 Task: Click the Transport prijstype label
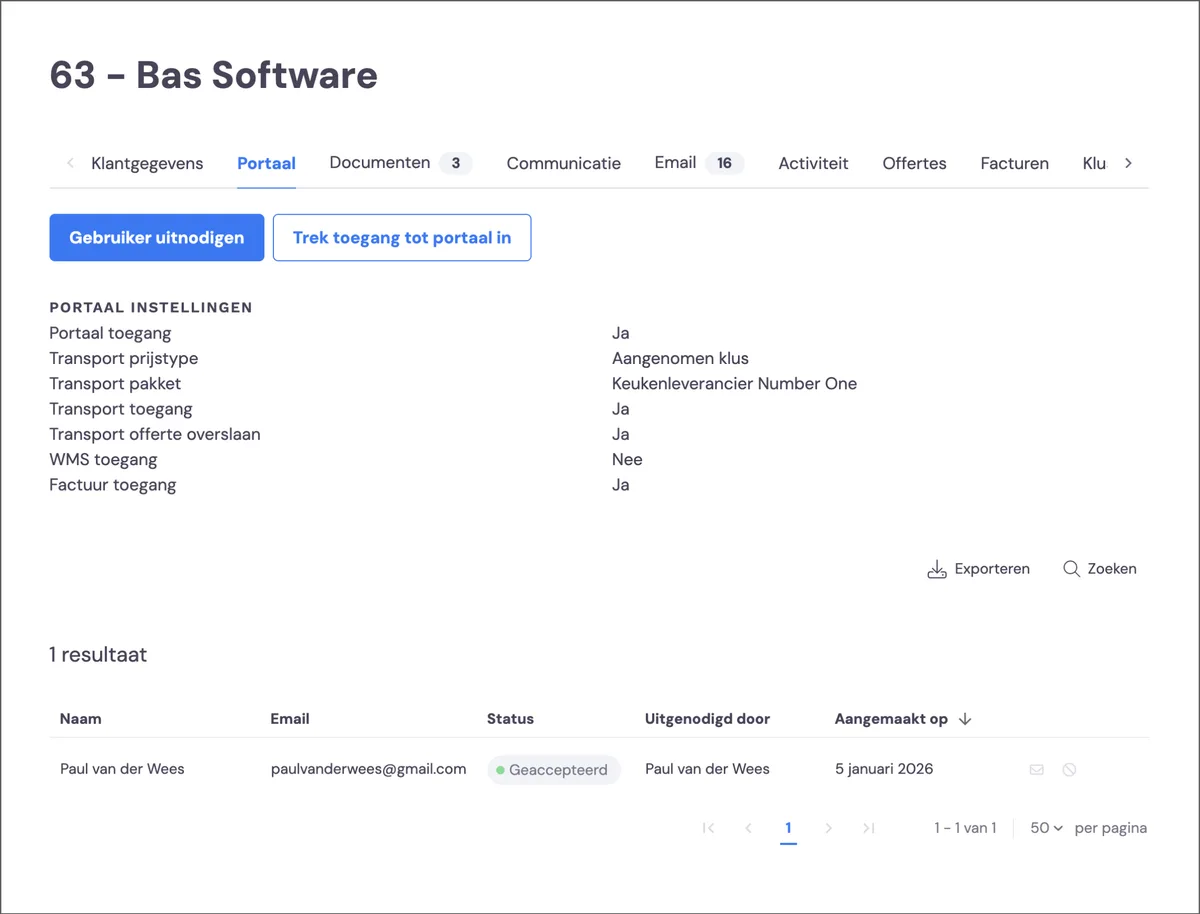pos(124,359)
